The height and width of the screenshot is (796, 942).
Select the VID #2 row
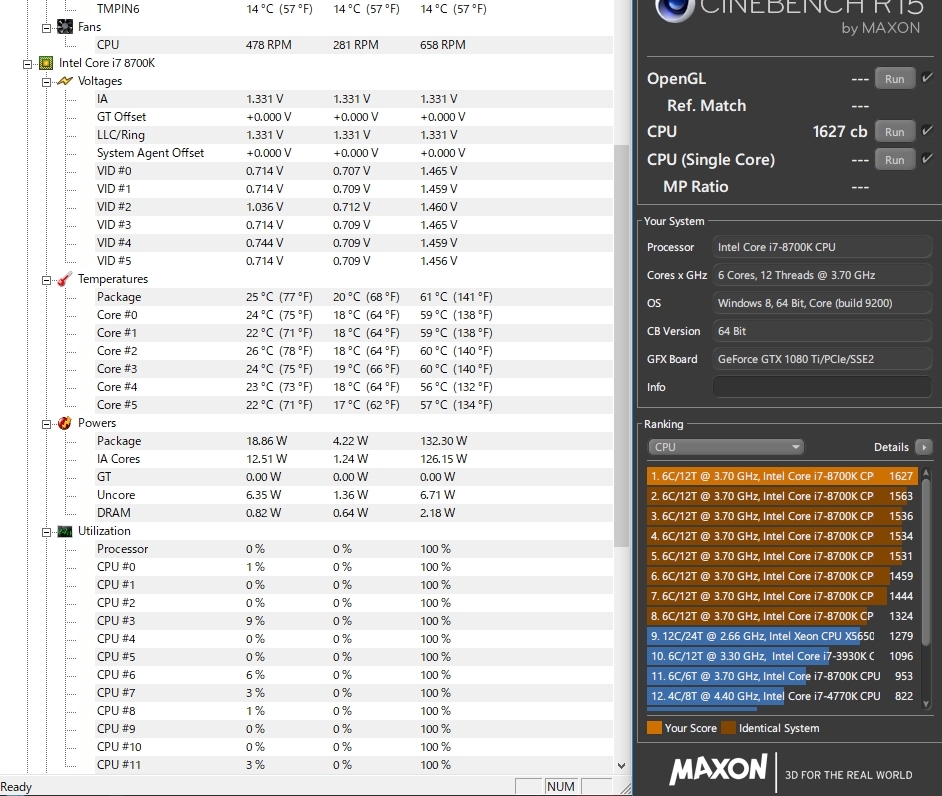coord(354,207)
